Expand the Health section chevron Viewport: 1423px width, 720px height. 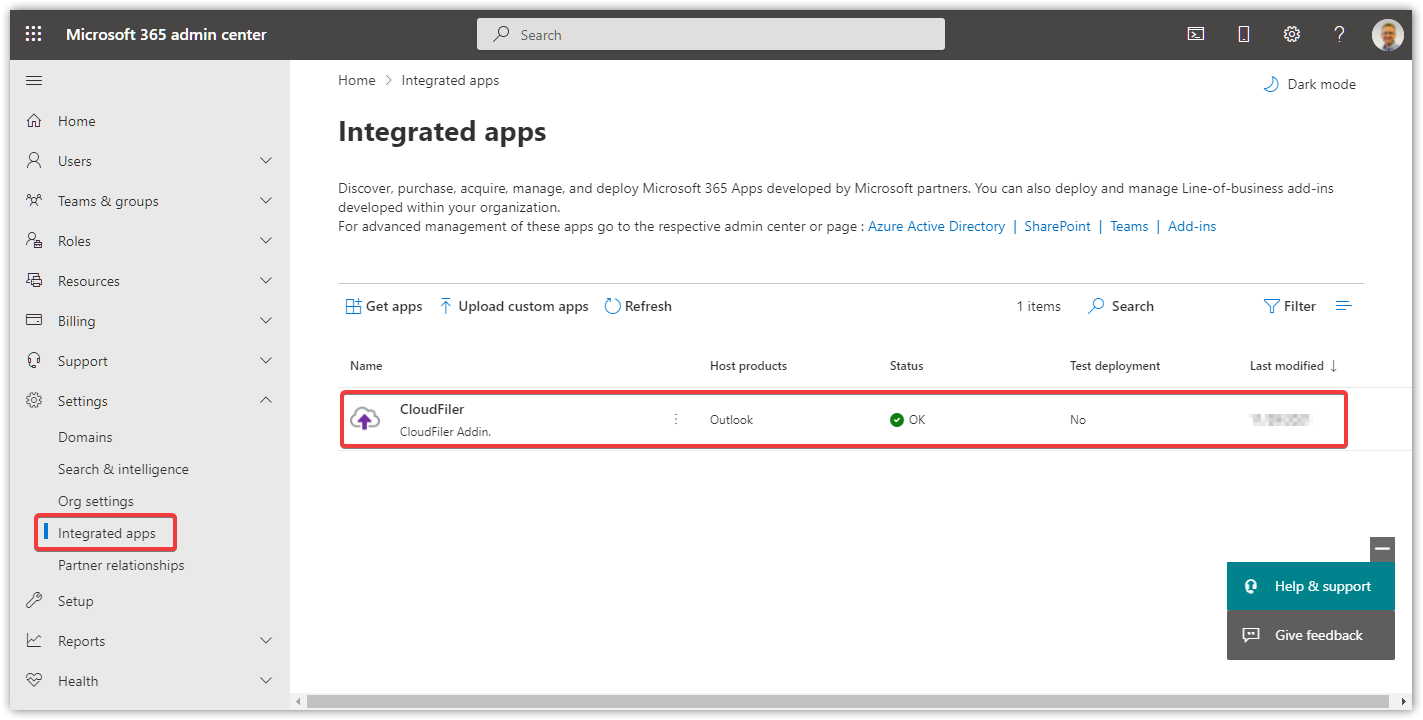[266, 680]
